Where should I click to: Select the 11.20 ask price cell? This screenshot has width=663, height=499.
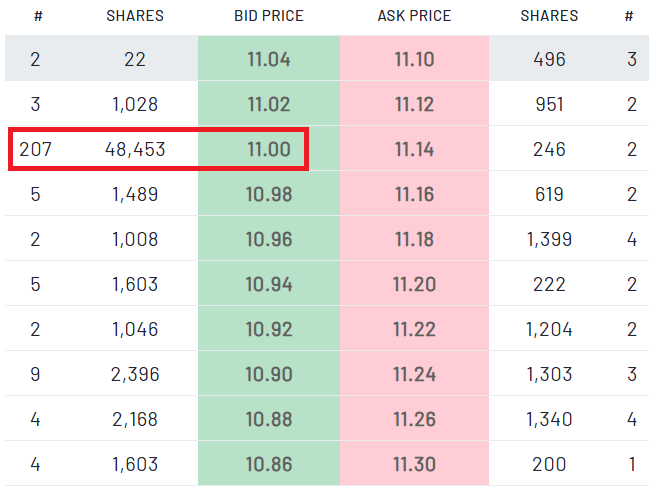414,284
